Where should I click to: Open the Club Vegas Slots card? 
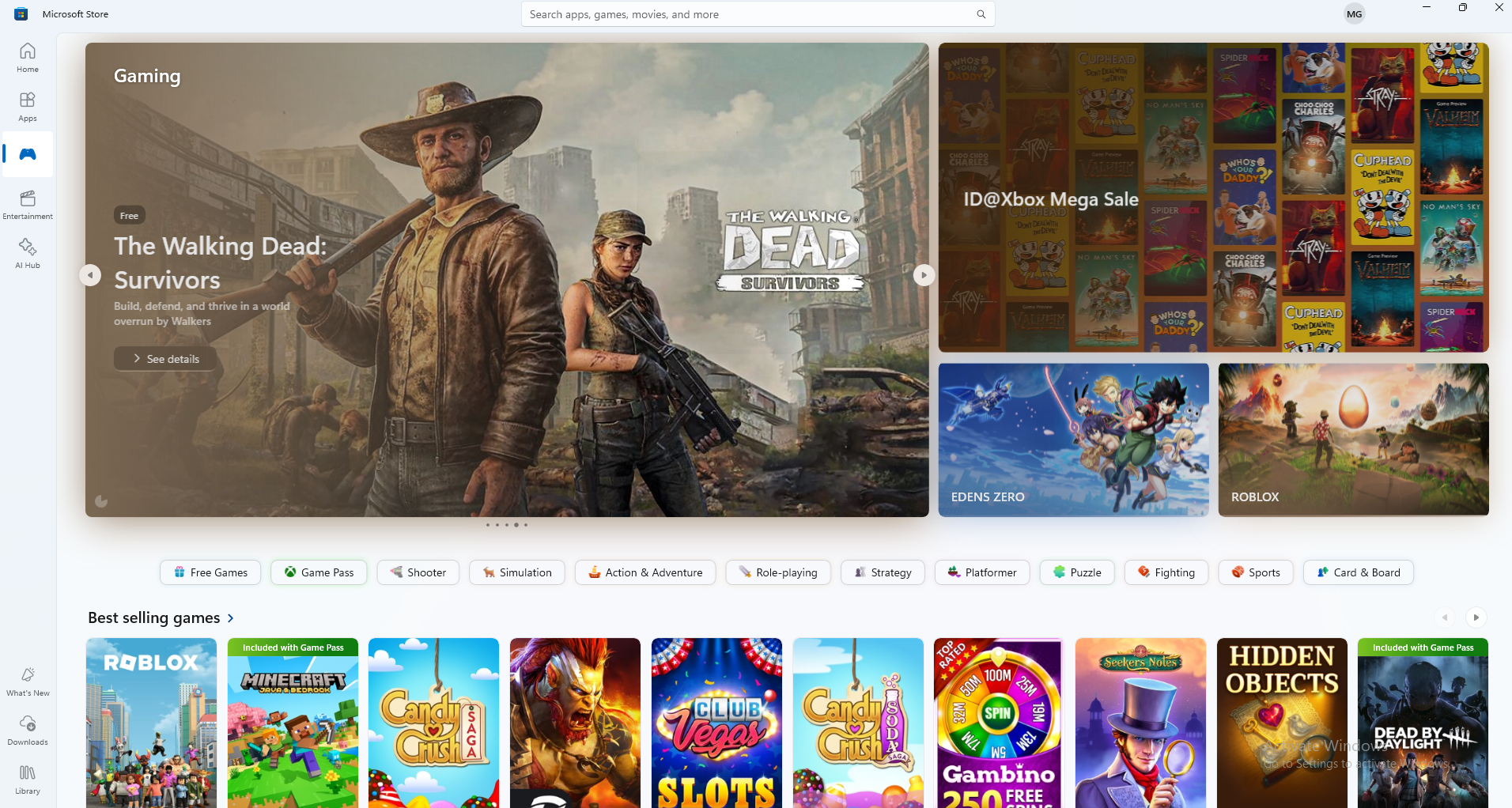coord(716,723)
